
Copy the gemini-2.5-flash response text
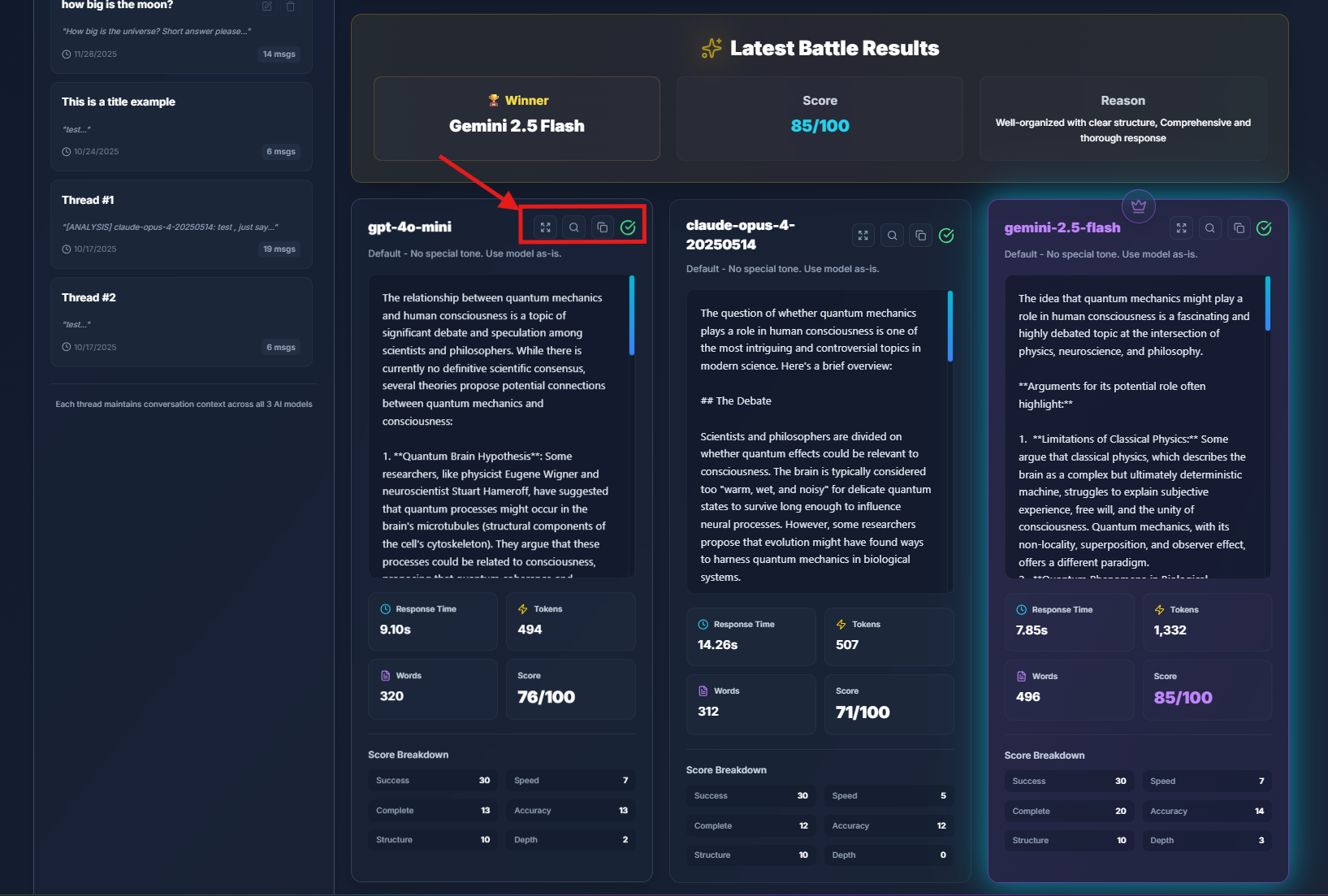(x=1238, y=228)
